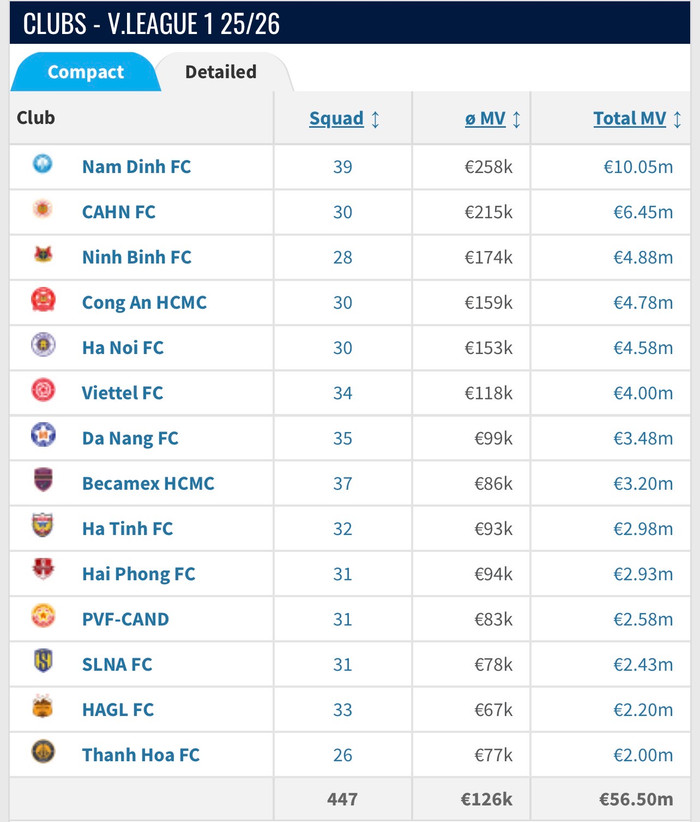Click the Nam Dinh FC club crest
The height and width of the screenshot is (822, 700).
coord(42,164)
